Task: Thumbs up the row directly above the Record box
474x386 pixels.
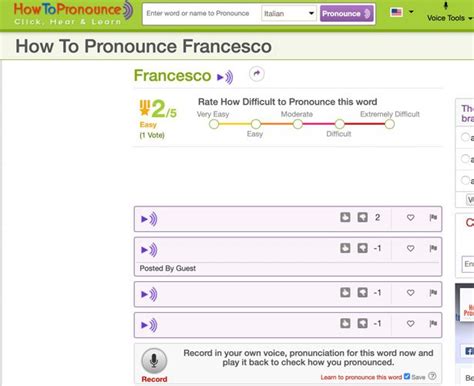Action: [x=345, y=323]
